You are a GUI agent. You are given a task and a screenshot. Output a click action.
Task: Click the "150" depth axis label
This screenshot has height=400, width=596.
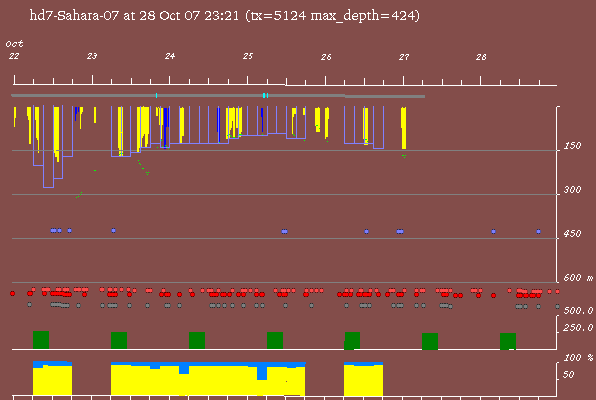pos(572,146)
